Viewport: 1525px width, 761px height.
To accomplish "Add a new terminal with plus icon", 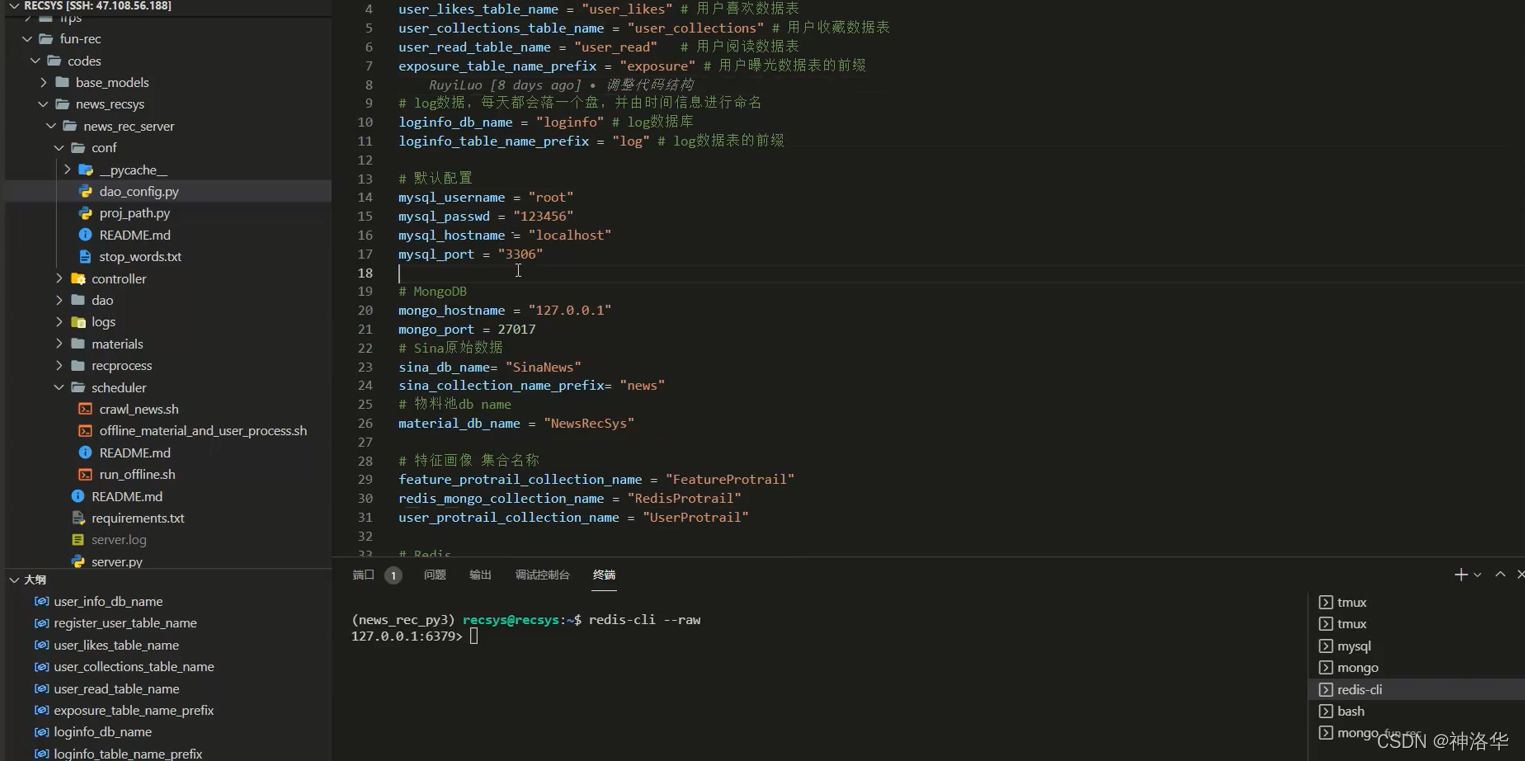I will click(x=1461, y=574).
